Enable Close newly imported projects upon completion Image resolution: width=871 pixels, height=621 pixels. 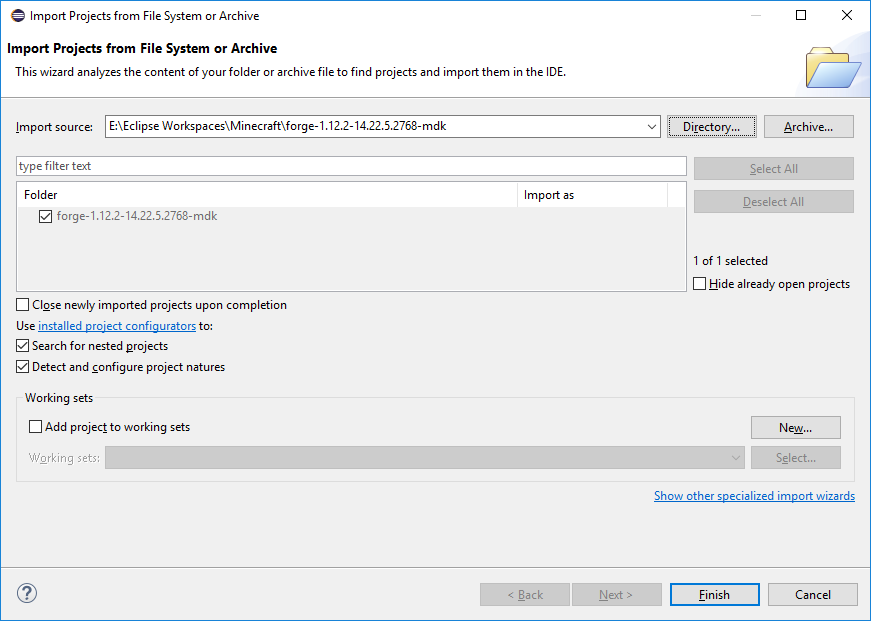[23, 305]
